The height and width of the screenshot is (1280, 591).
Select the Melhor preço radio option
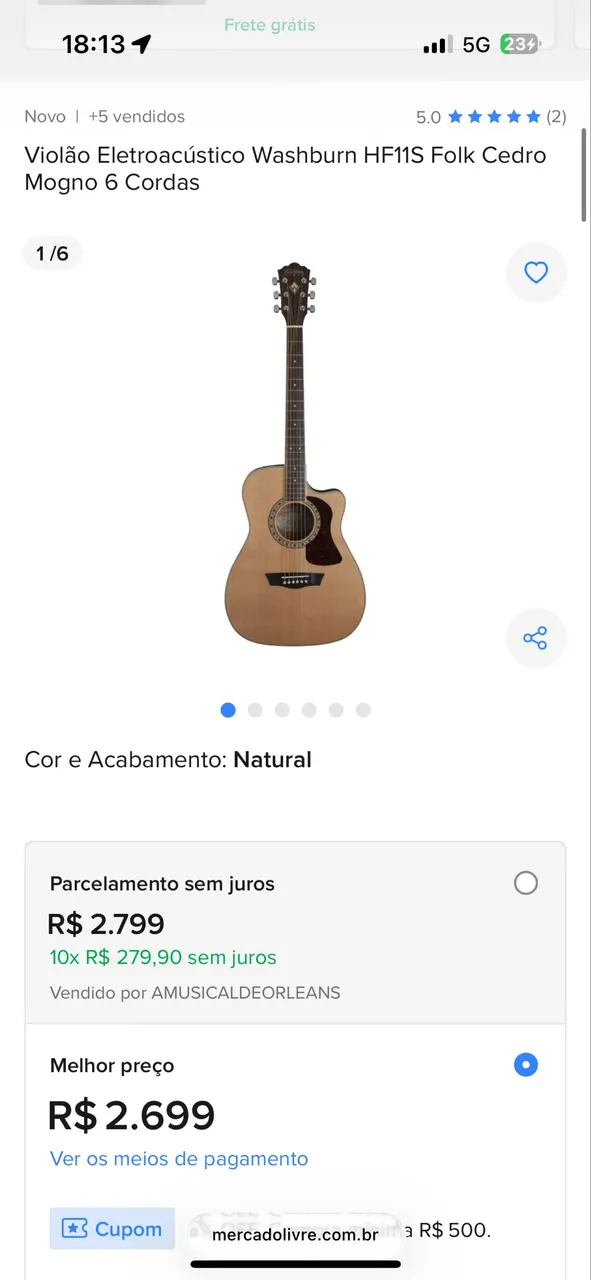525,1065
